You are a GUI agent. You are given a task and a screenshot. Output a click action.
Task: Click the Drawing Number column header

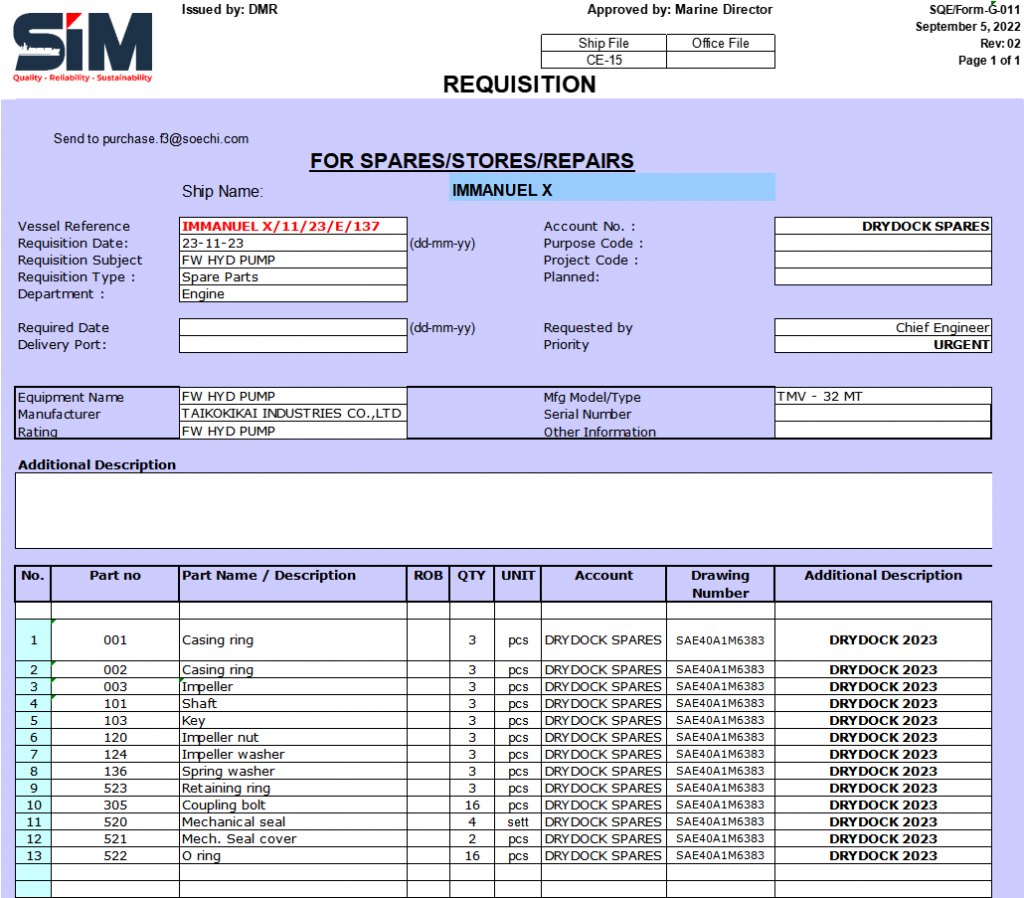tap(720, 584)
